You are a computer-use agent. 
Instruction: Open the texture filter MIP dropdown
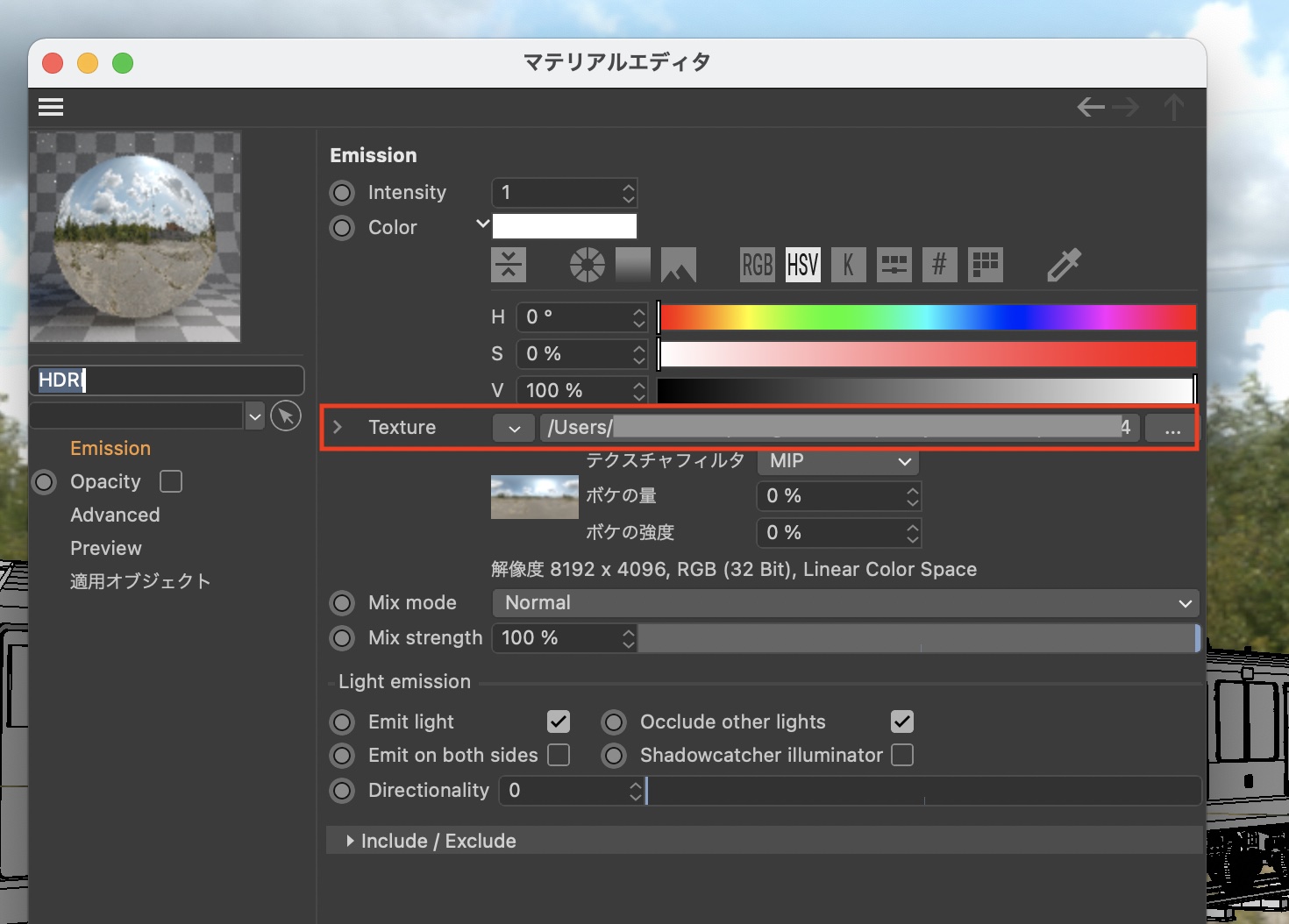click(x=838, y=461)
